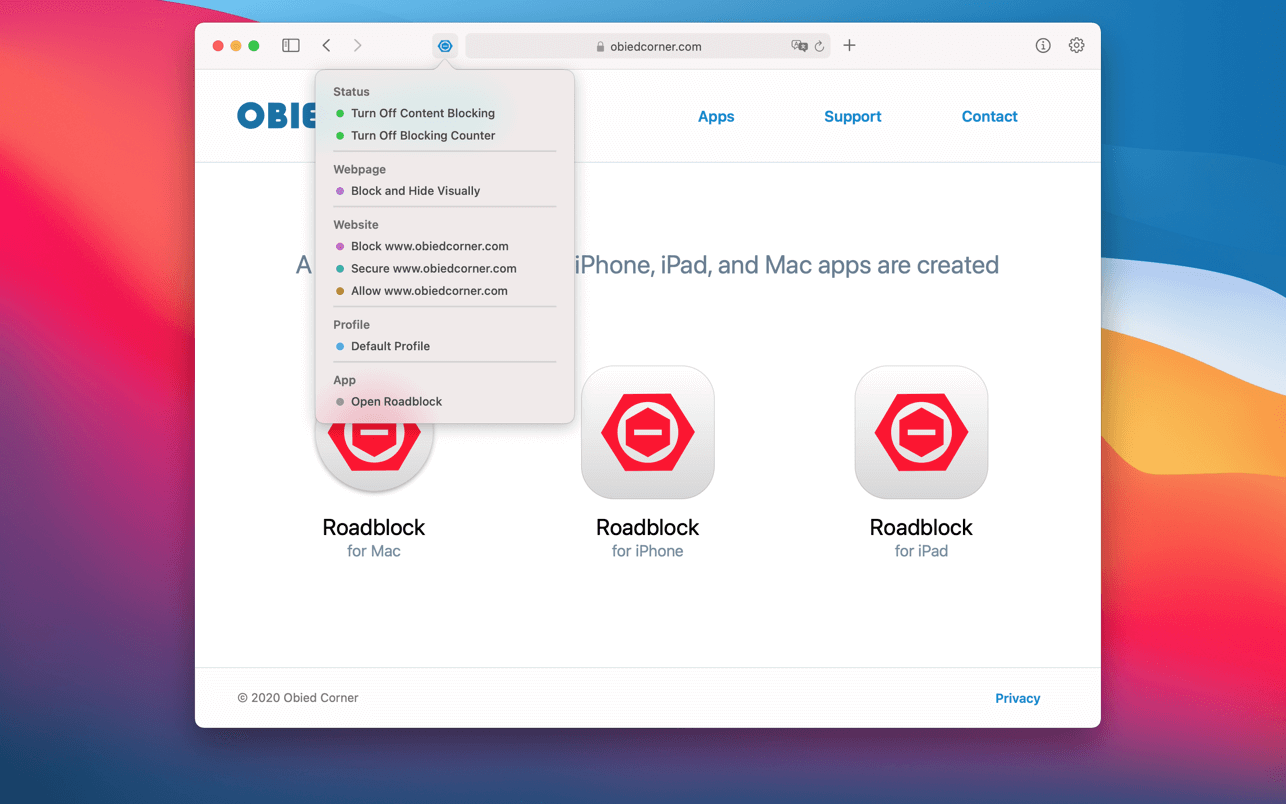Image resolution: width=1286 pixels, height=804 pixels.
Task: Zoom the Safari window with green button
Action: 254,46
